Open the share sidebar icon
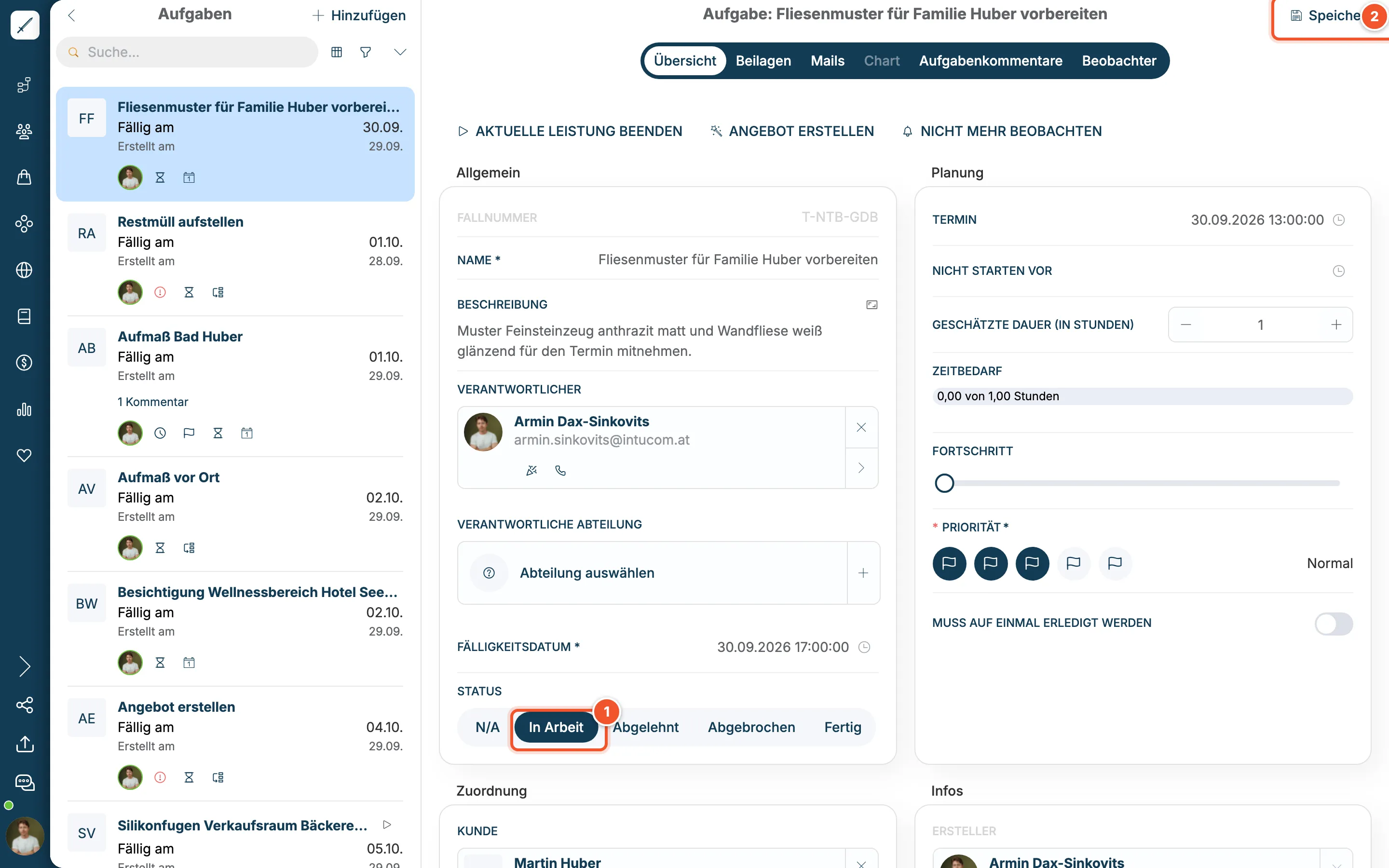1389x868 pixels. (25, 705)
